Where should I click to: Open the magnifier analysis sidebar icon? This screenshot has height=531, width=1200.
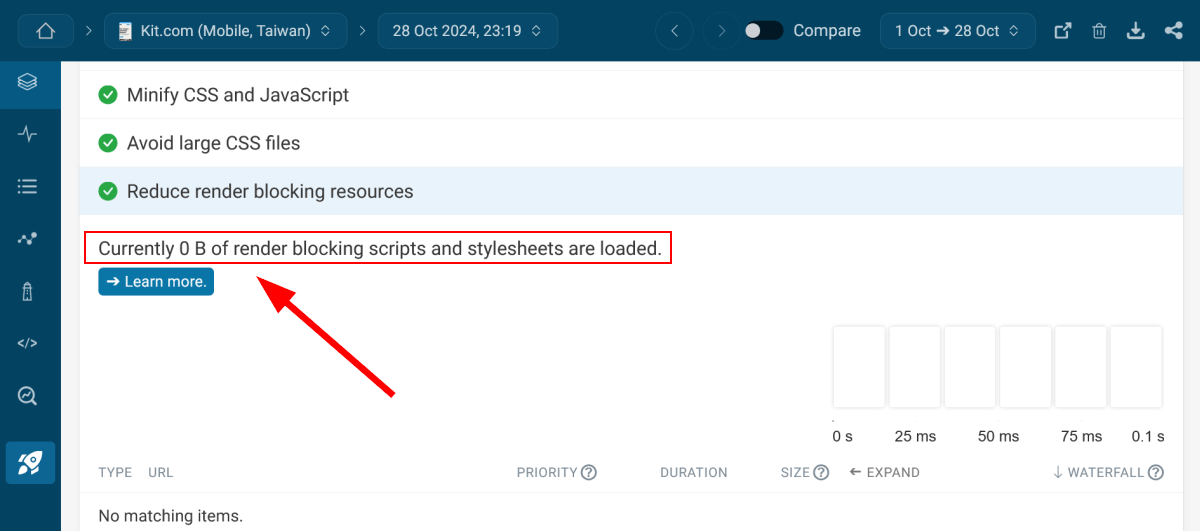[28, 396]
